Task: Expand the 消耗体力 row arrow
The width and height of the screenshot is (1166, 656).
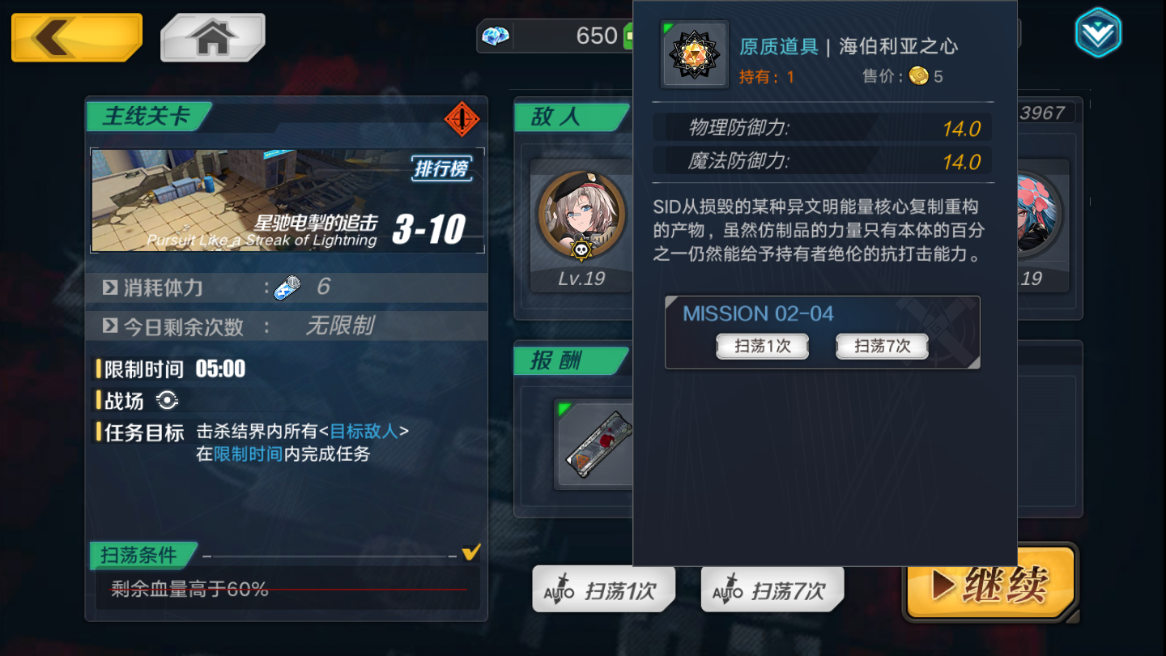Action: 110,287
